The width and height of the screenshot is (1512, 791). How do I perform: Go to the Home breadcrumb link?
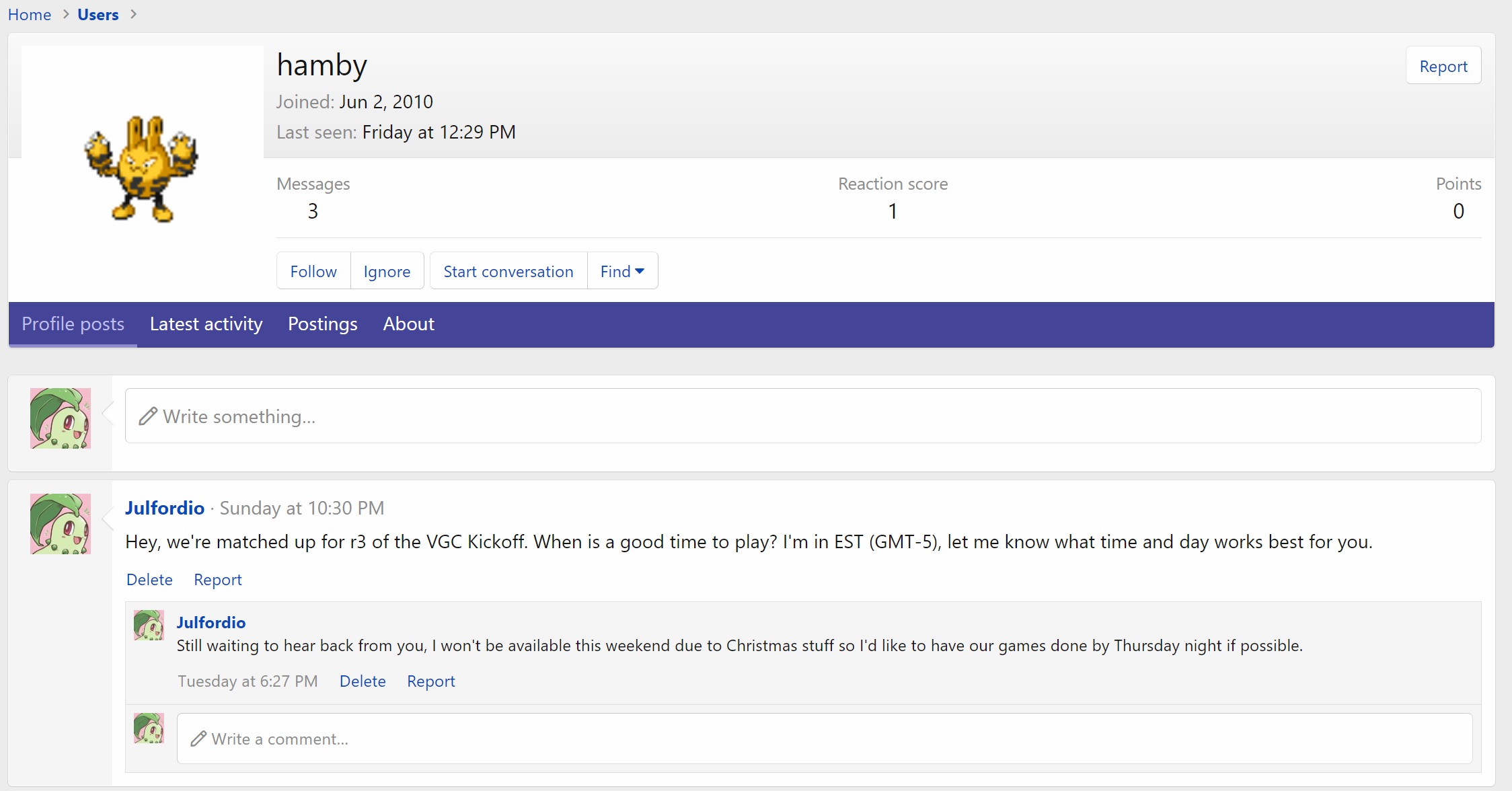[x=30, y=14]
